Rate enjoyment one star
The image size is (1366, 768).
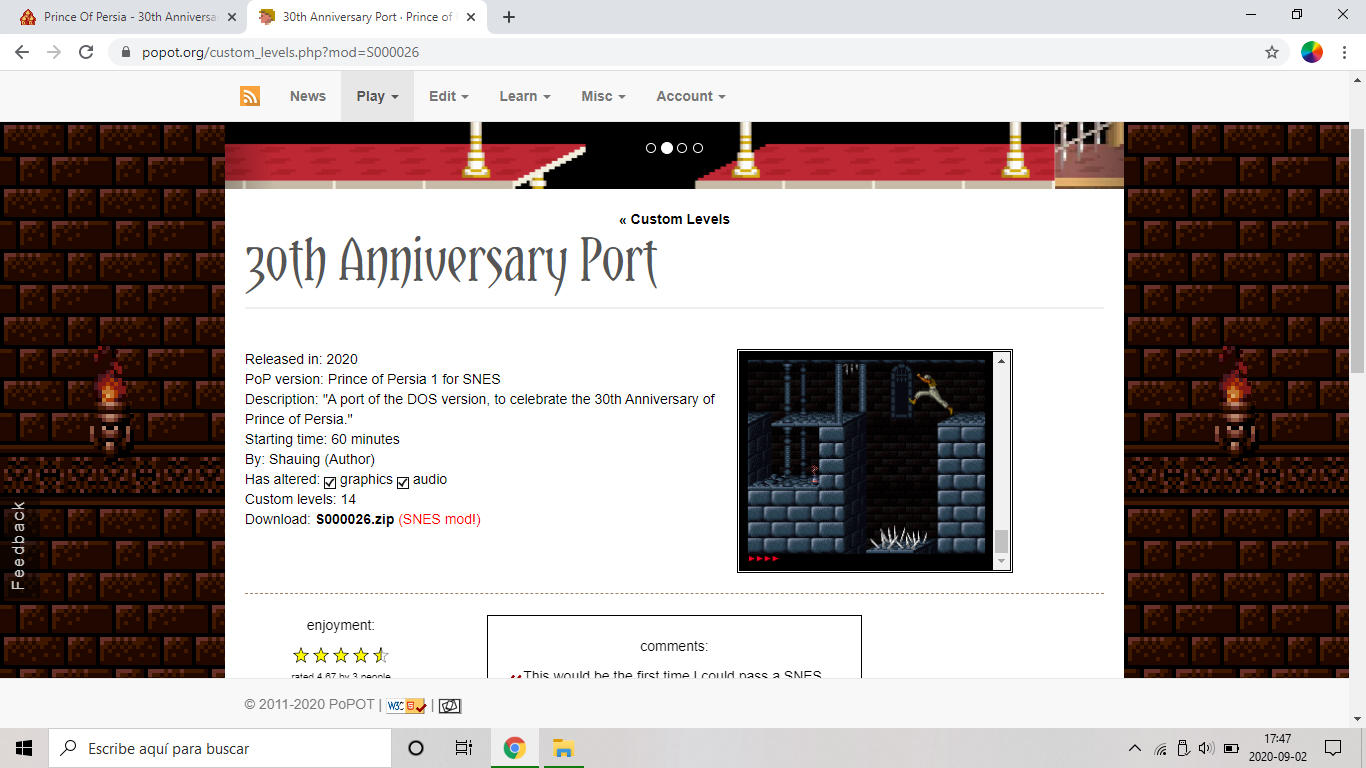[301, 656]
